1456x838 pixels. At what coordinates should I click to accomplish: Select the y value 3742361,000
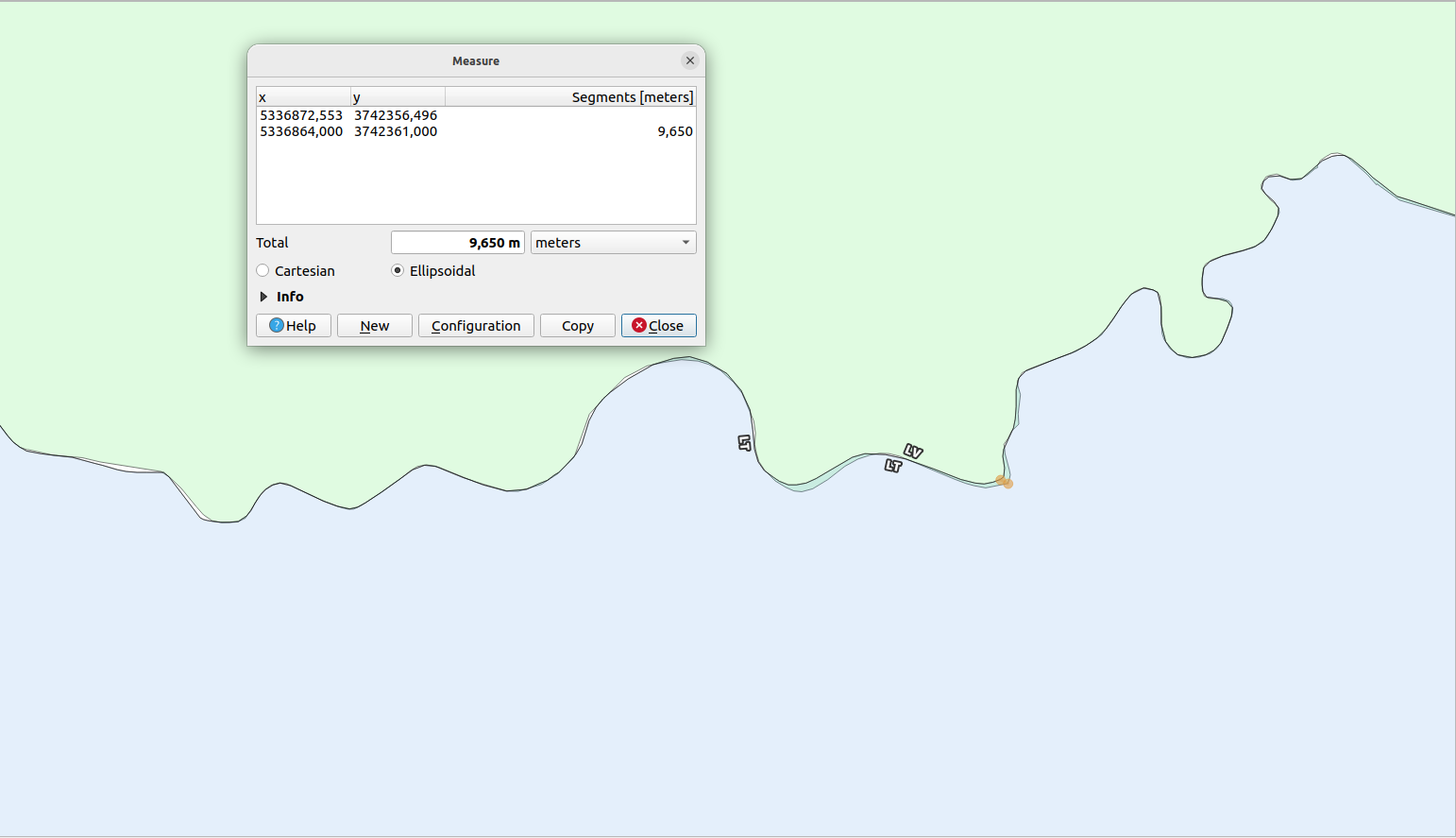click(x=396, y=131)
